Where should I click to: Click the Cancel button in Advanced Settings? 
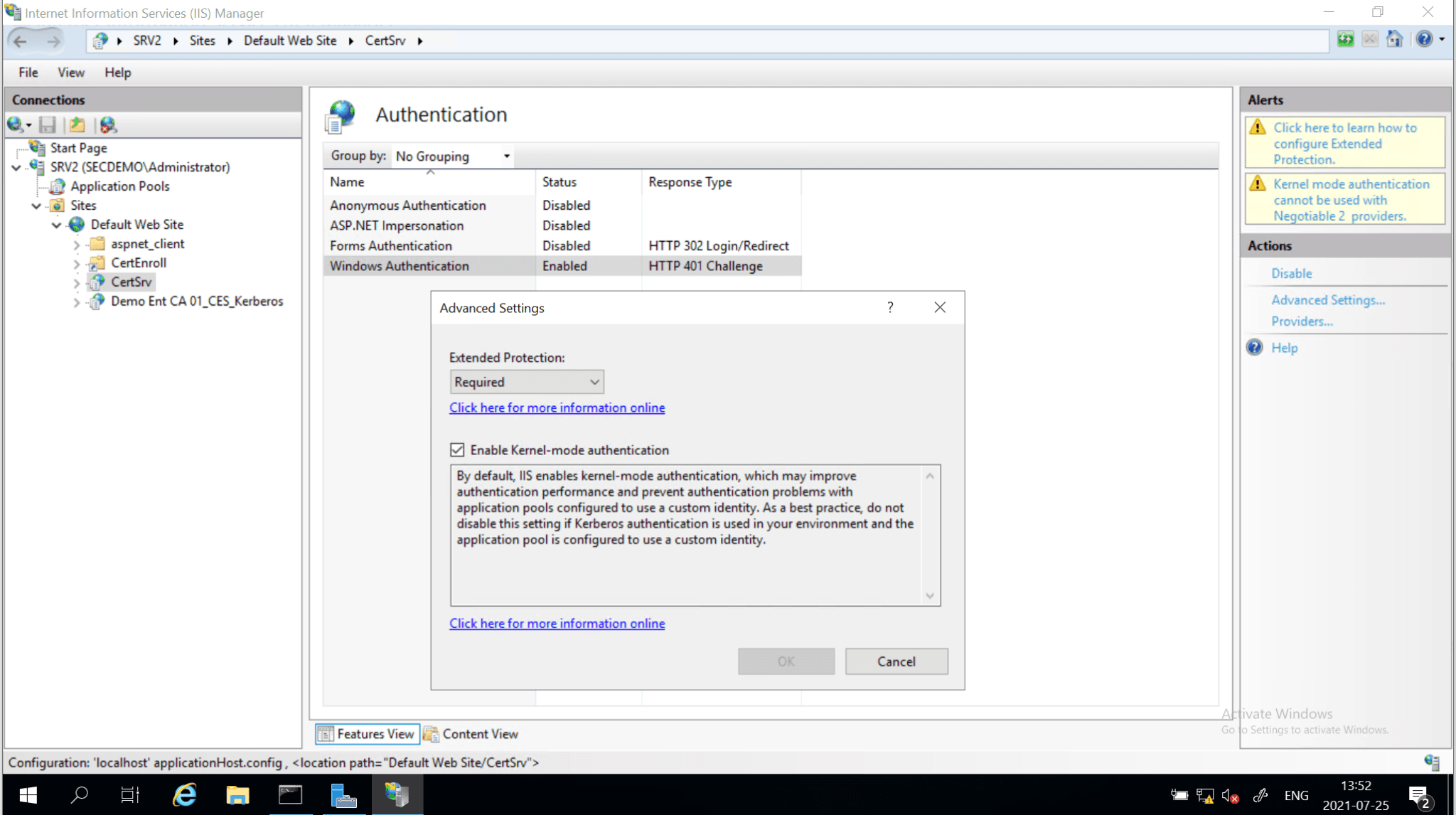pos(896,661)
